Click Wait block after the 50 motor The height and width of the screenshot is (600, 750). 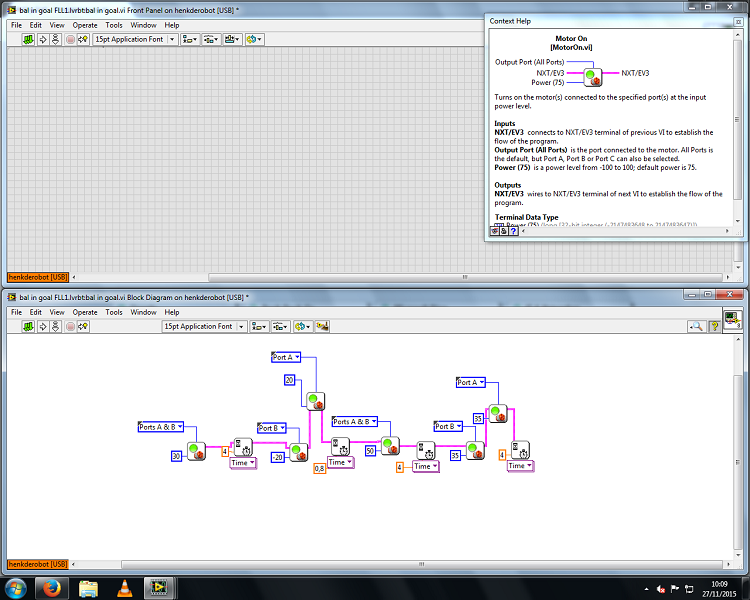425,451
